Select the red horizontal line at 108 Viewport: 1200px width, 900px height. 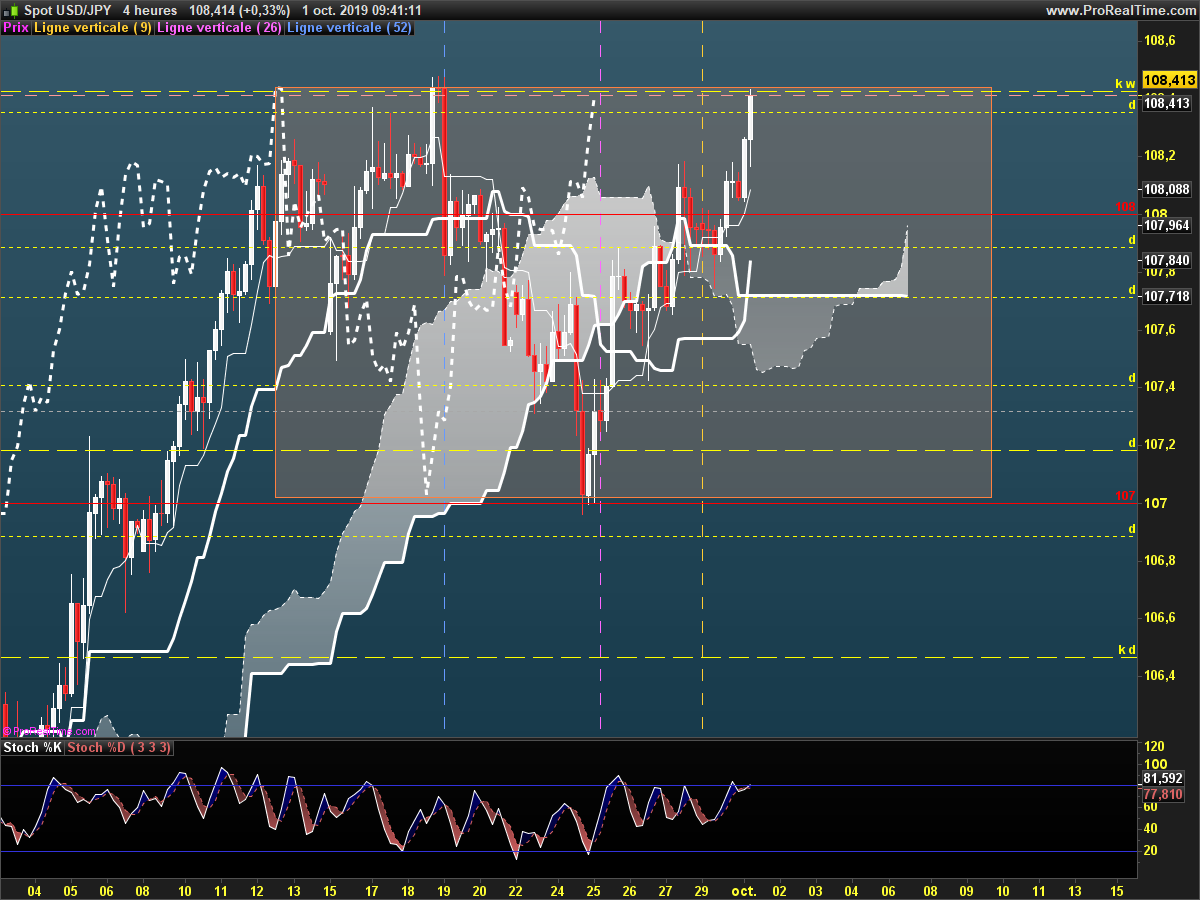click(569, 214)
